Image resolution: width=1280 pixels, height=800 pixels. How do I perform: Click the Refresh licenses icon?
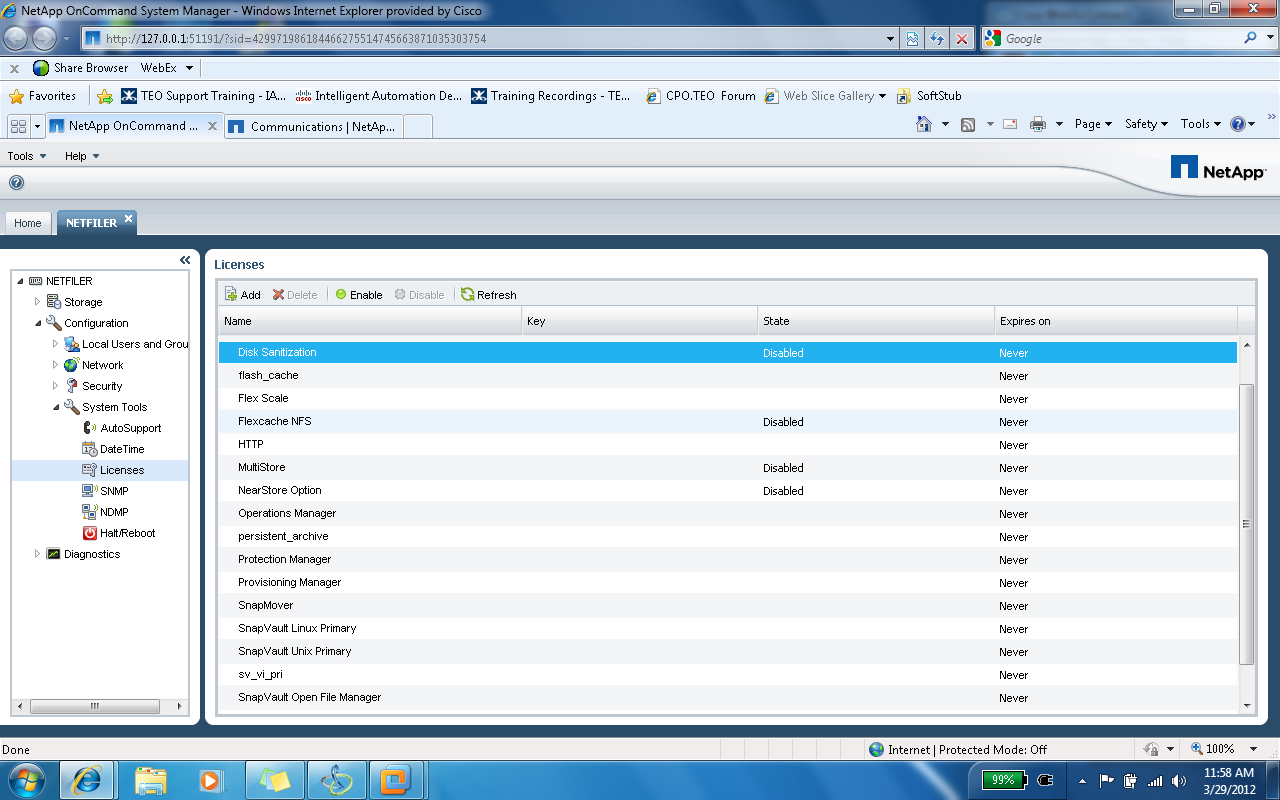pyautogui.click(x=467, y=295)
